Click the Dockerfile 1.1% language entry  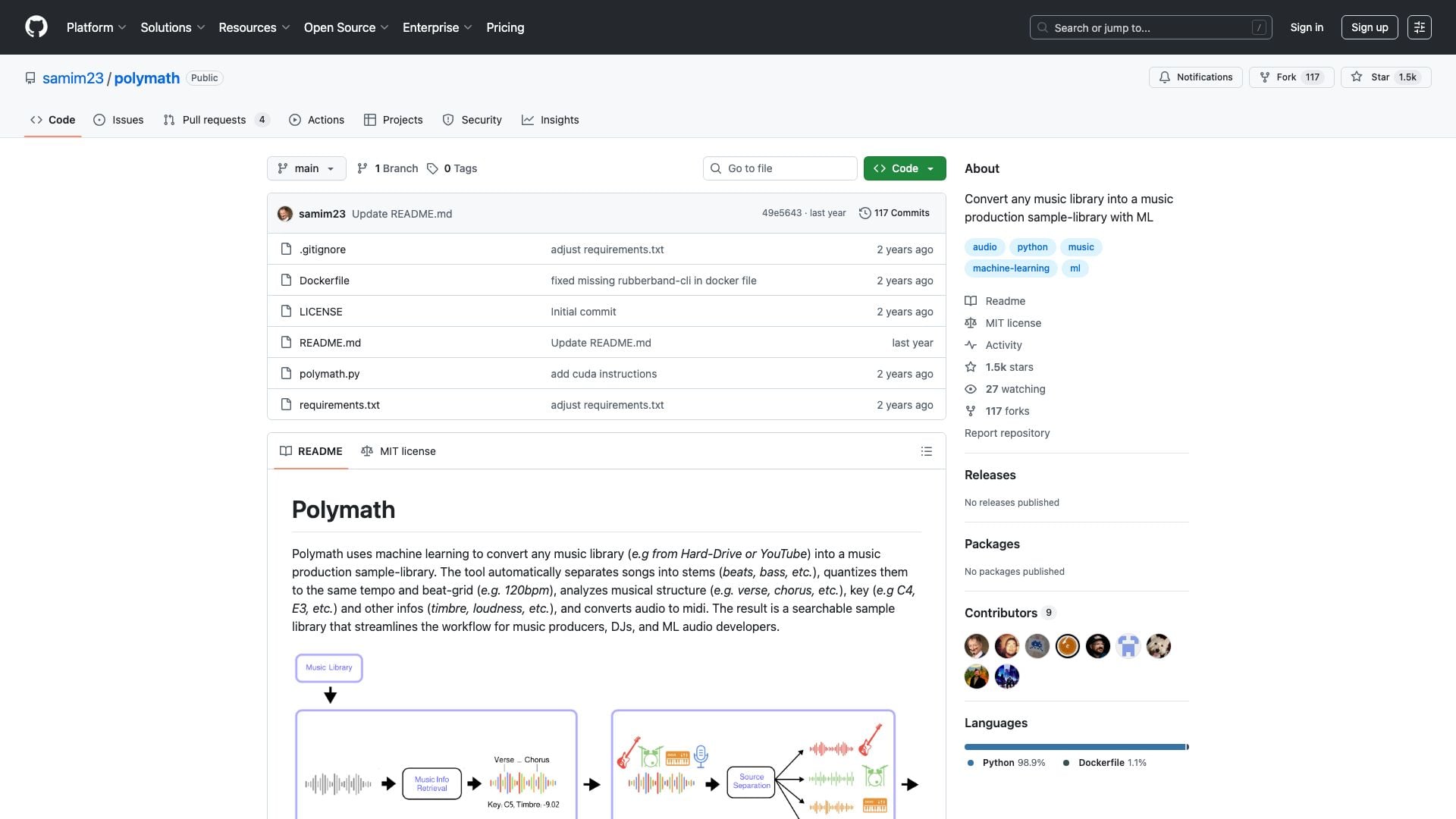click(1105, 763)
